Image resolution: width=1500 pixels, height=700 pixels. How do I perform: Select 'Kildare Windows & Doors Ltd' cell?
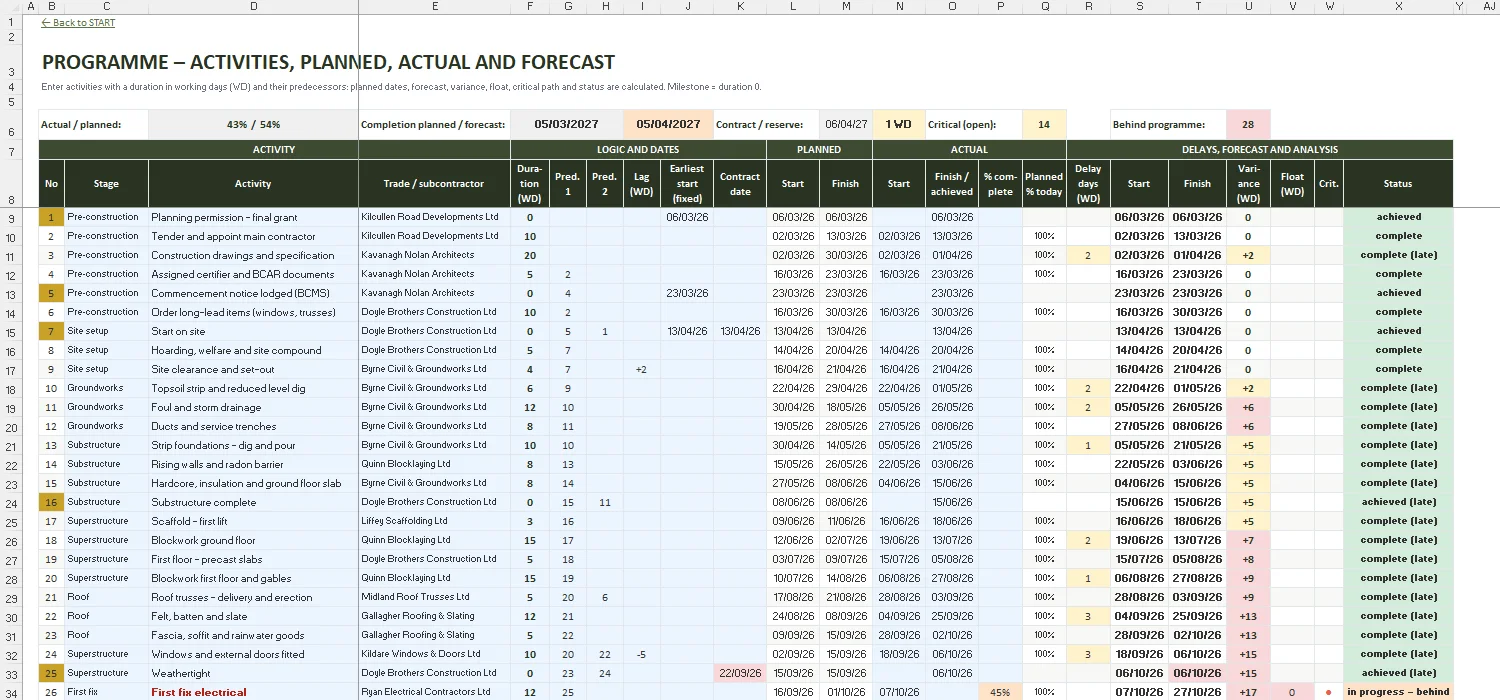434,654
